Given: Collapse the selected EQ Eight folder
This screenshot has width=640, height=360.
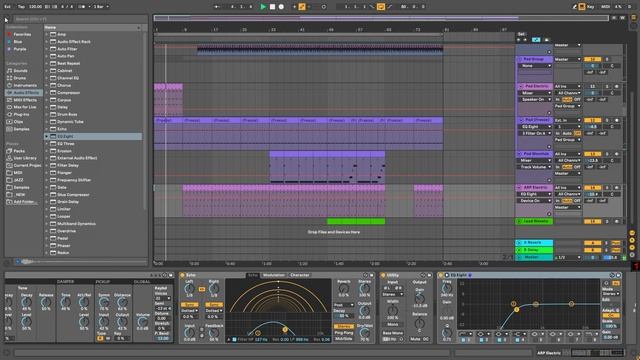Looking at the screenshot, I should click(47, 136).
